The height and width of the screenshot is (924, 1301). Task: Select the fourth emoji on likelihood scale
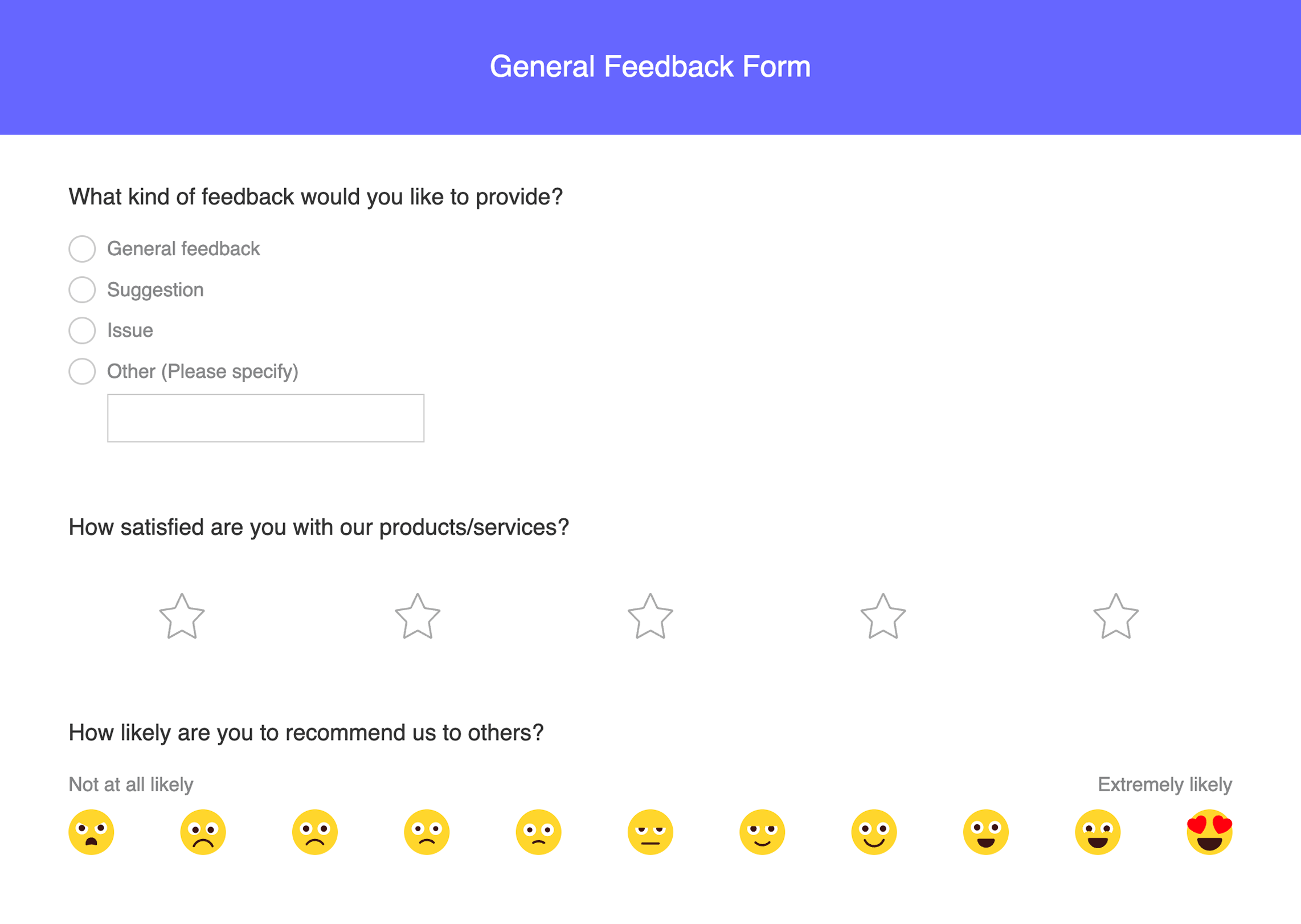coord(427,832)
